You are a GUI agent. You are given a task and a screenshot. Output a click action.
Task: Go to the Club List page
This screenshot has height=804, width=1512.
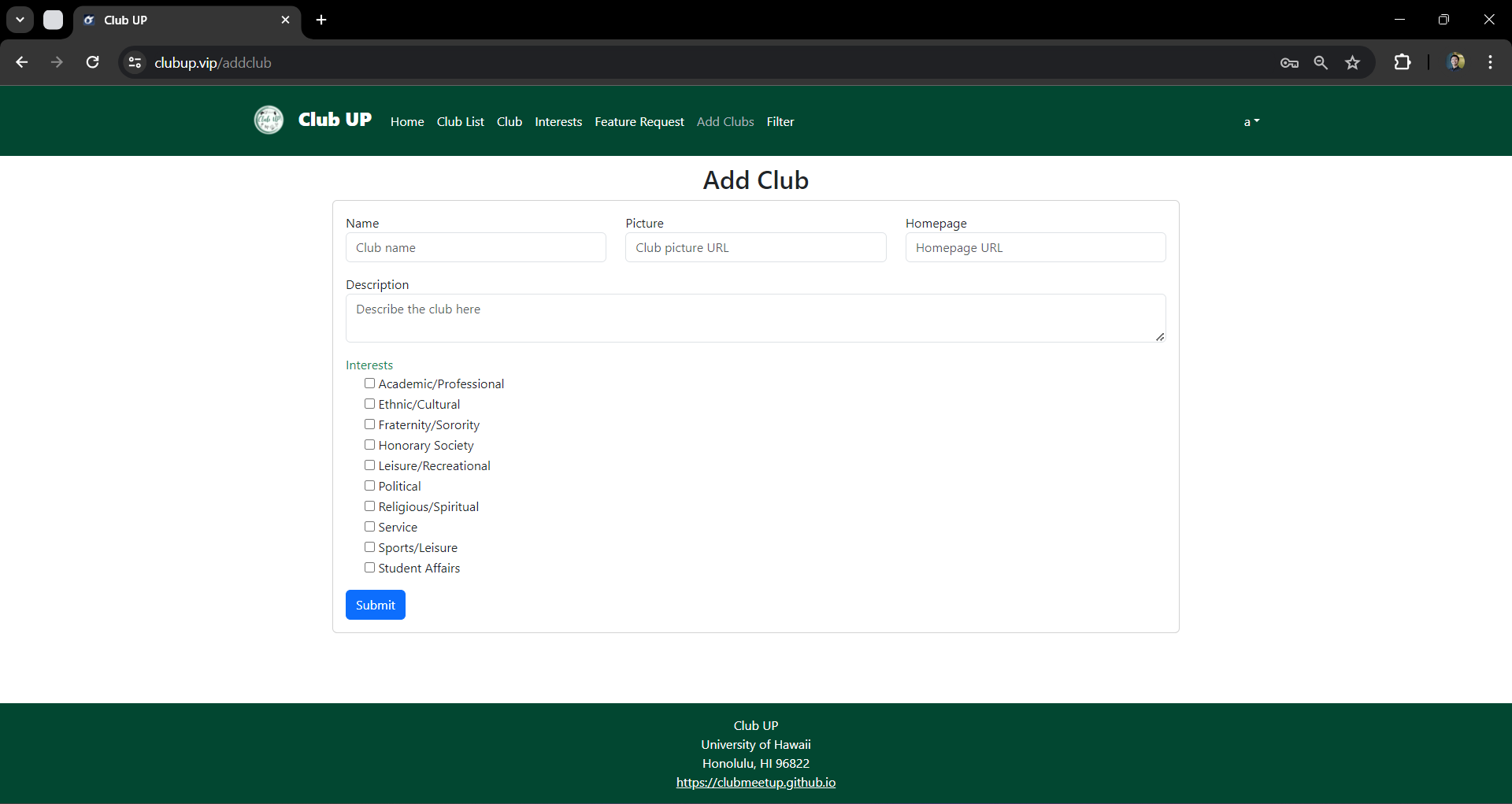point(460,121)
